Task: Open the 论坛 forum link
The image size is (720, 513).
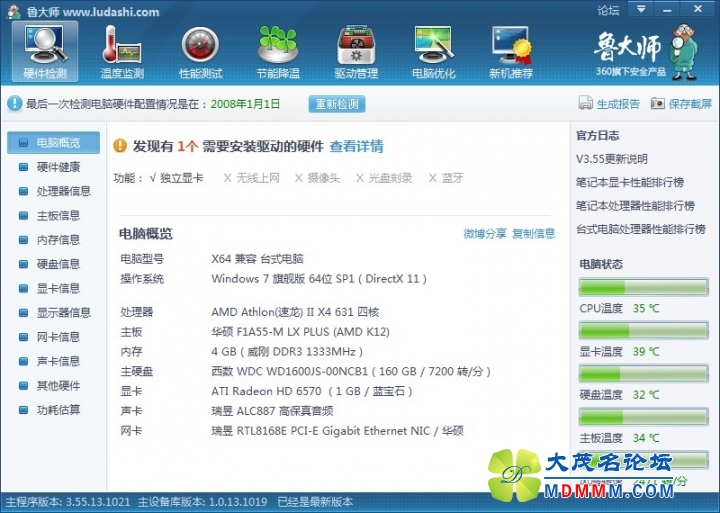Action: [608, 10]
